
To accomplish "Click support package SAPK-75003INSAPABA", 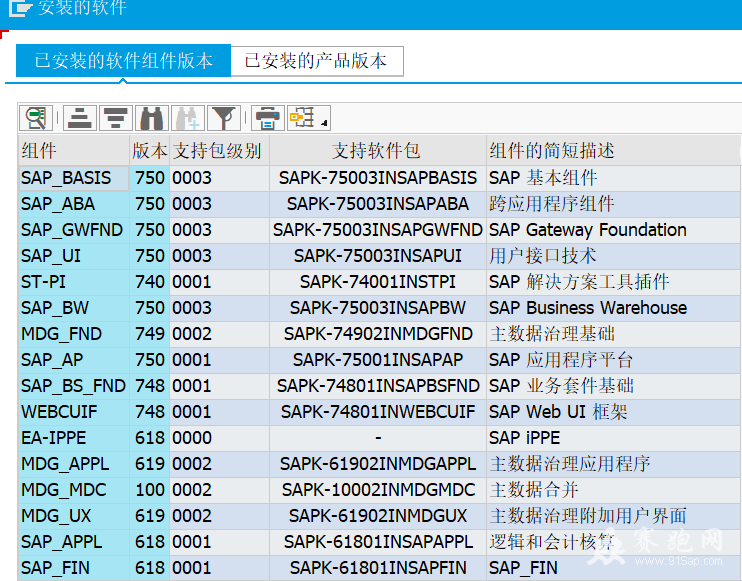I will pyautogui.click(x=378, y=204).
